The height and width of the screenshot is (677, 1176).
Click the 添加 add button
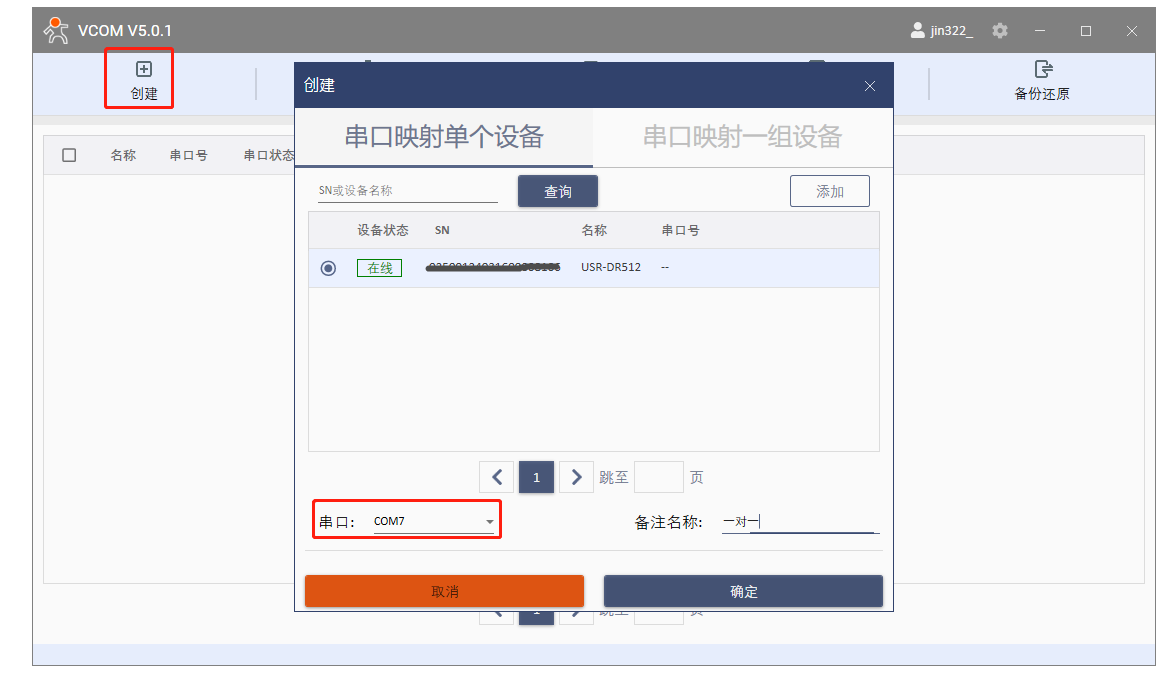point(829,191)
